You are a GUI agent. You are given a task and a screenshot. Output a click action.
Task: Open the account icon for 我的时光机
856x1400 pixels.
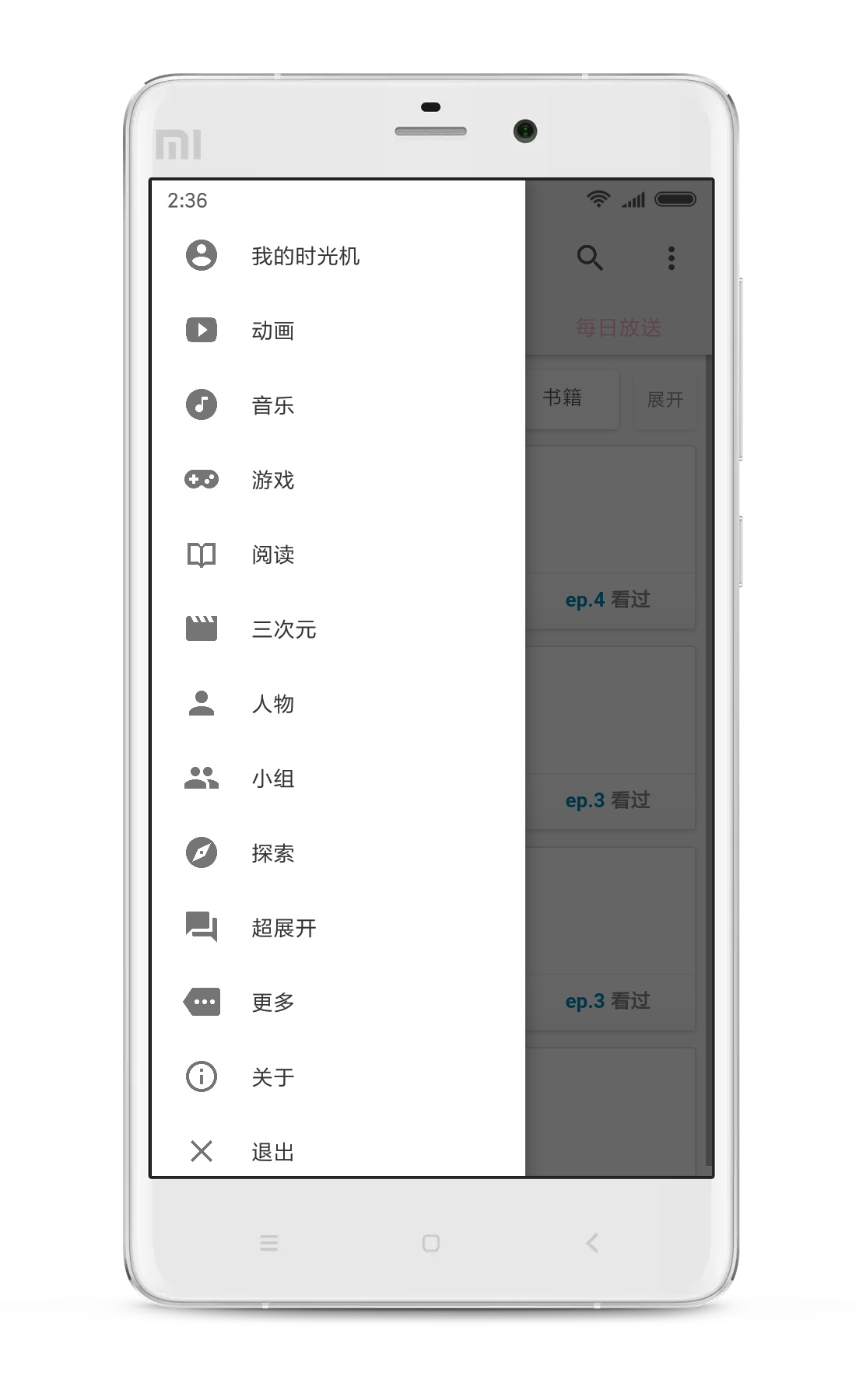coord(202,255)
